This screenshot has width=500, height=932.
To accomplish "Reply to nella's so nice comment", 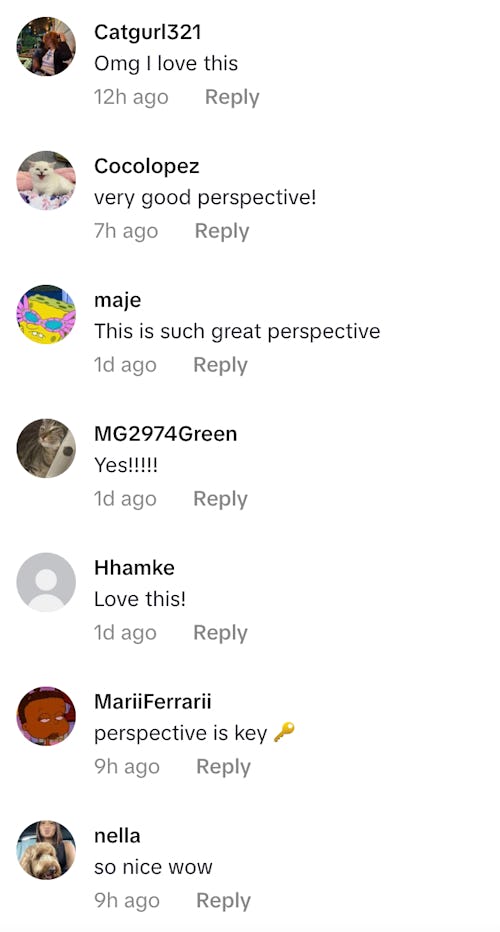I will (x=223, y=900).
